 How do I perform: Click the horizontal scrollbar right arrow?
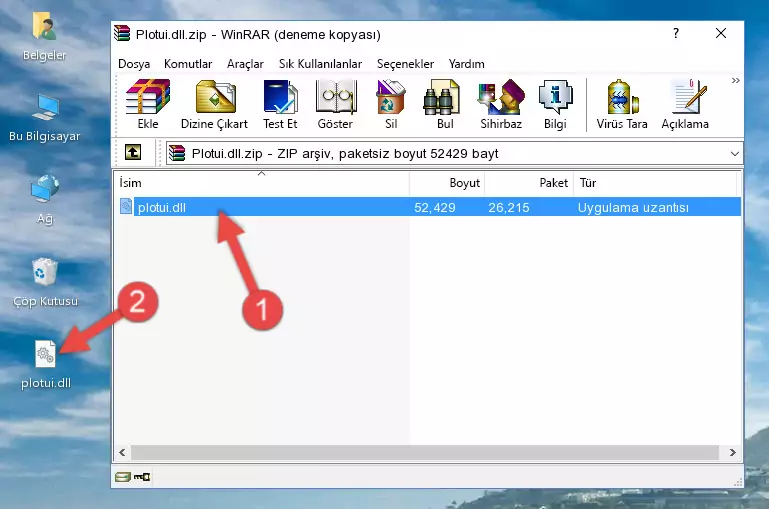(732, 452)
